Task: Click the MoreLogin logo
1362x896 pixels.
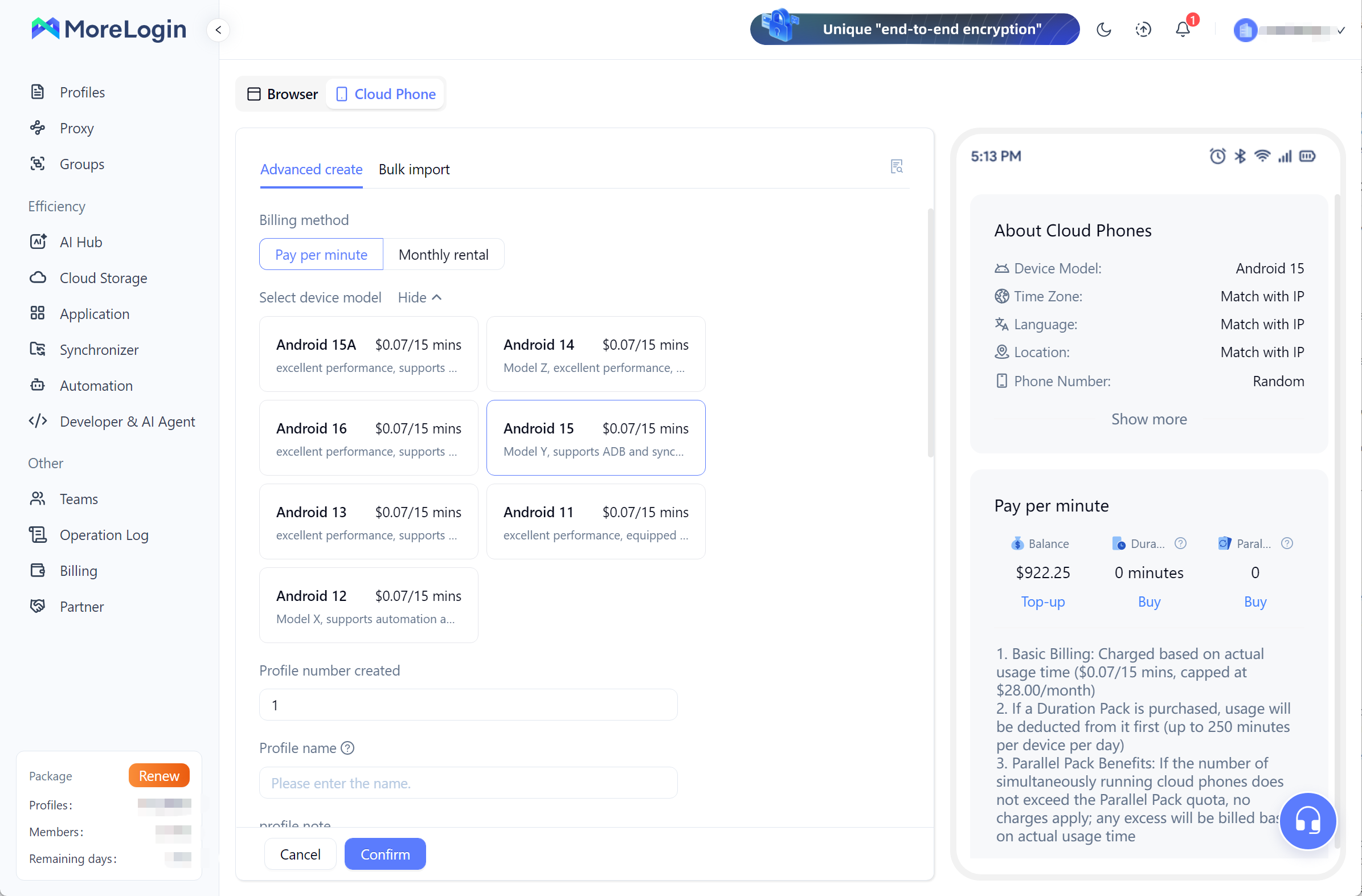Action: (109, 28)
